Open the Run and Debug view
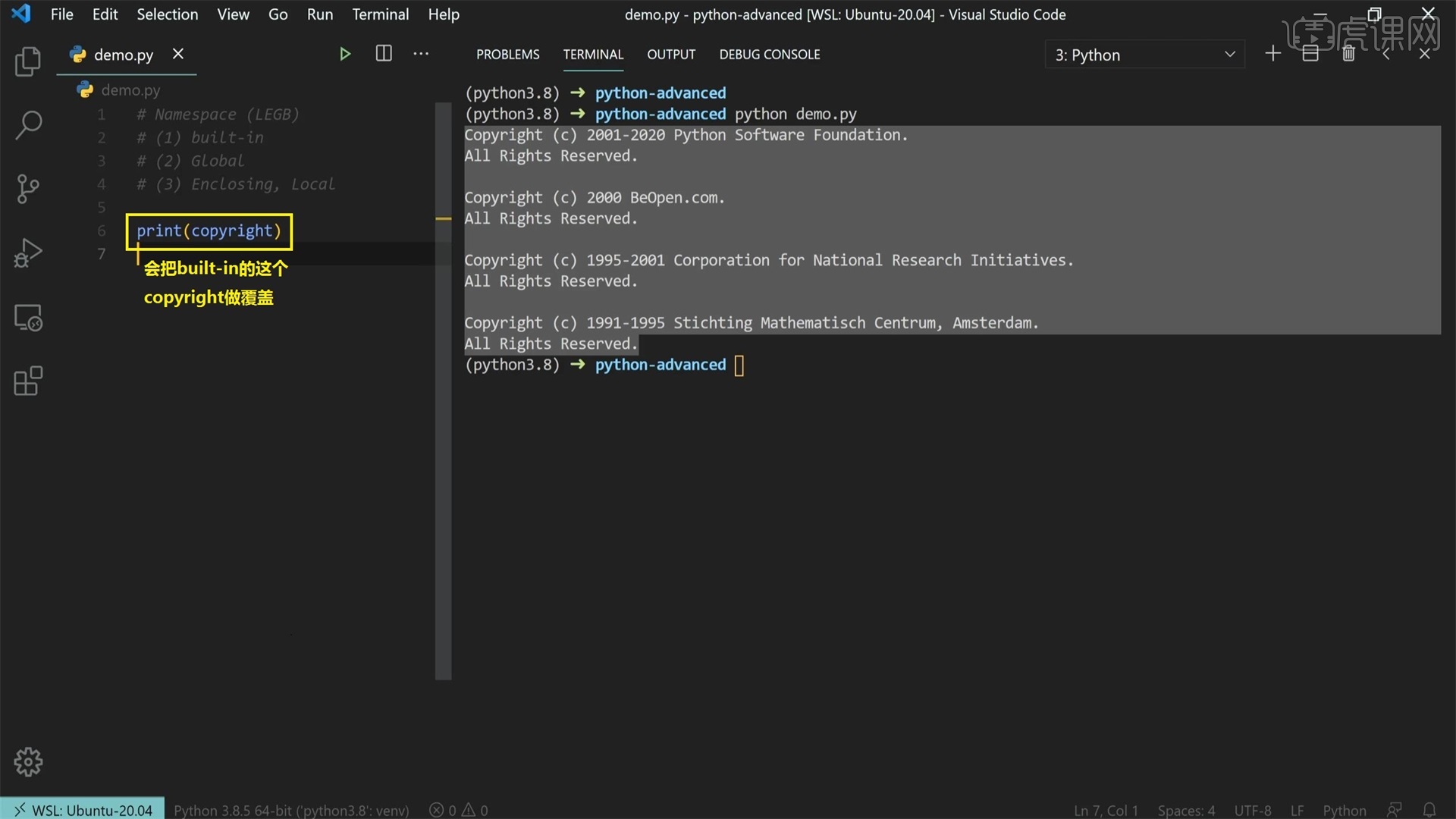This screenshot has height=819, width=1456. (28, 253)
